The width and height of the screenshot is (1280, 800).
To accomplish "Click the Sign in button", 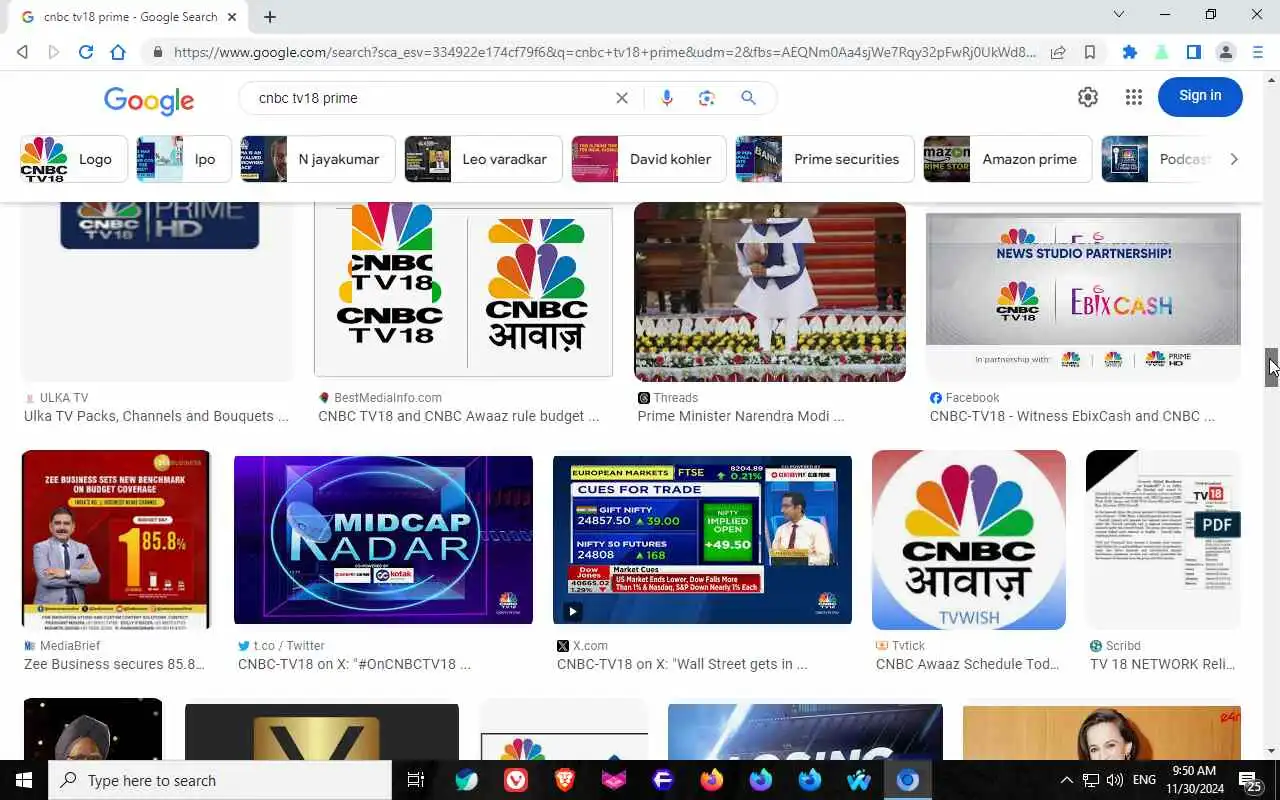I will coord(1200,96).
